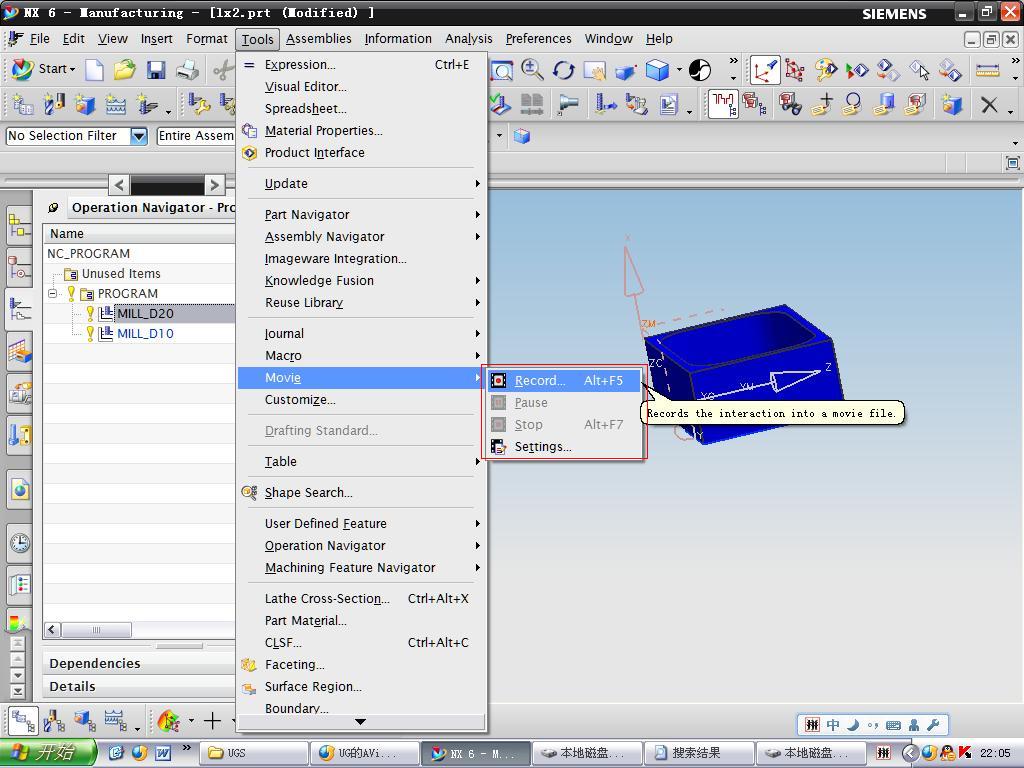This screenshot has width=1024, height=768.
Task: Open the rendering style dropdown arrow
Action: 679,69
